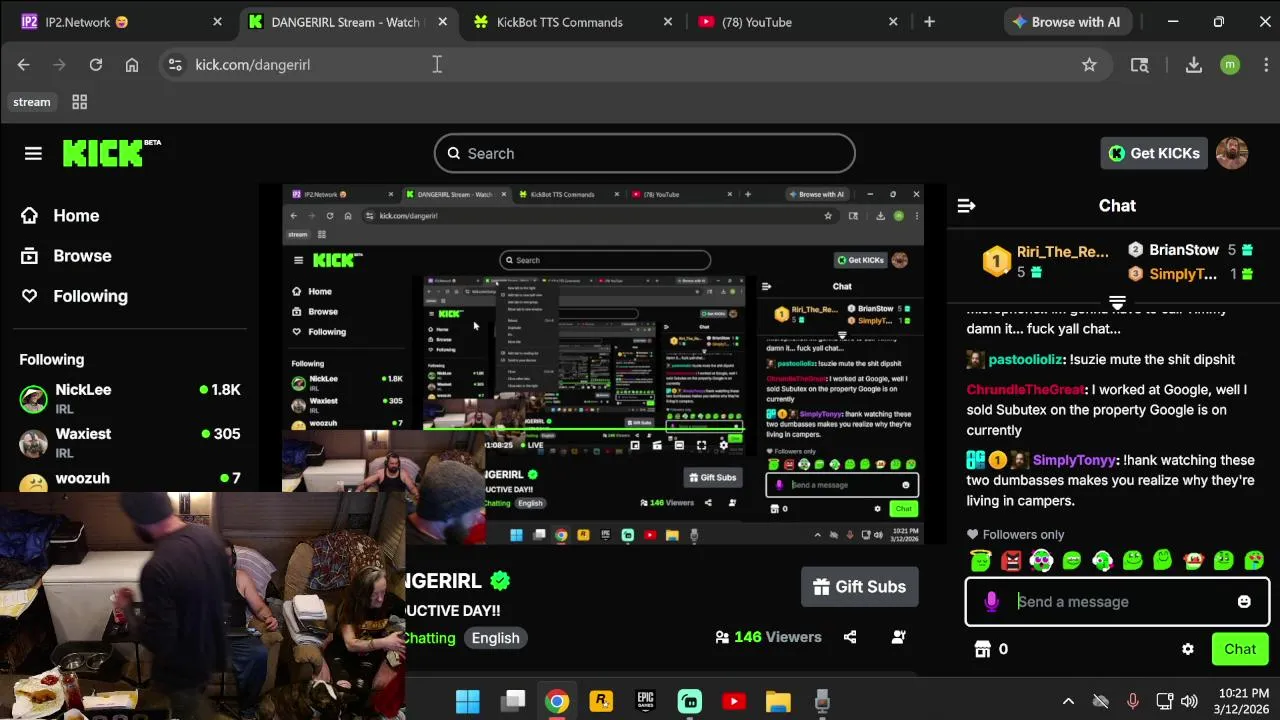Click the stream video player
The width and height of the screenshot is (1280, 720).
[x=603, y=364]
